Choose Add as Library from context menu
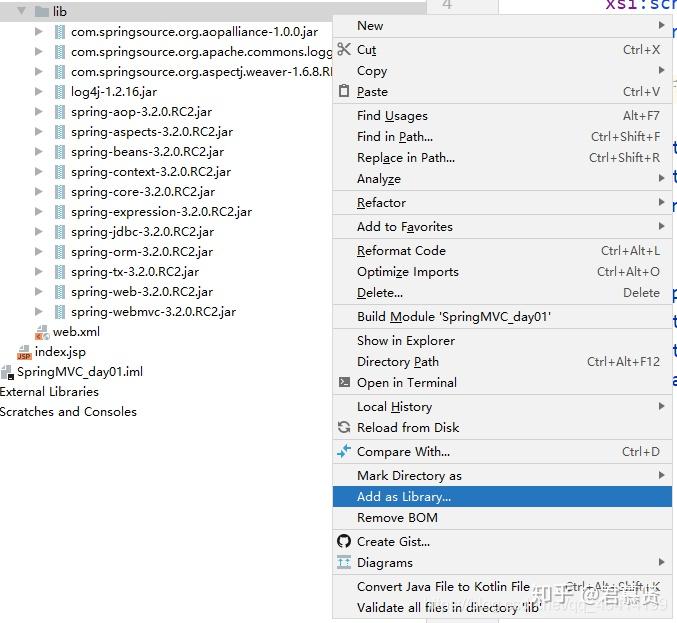This screenshot has width=677, height=623. [404, 496]
